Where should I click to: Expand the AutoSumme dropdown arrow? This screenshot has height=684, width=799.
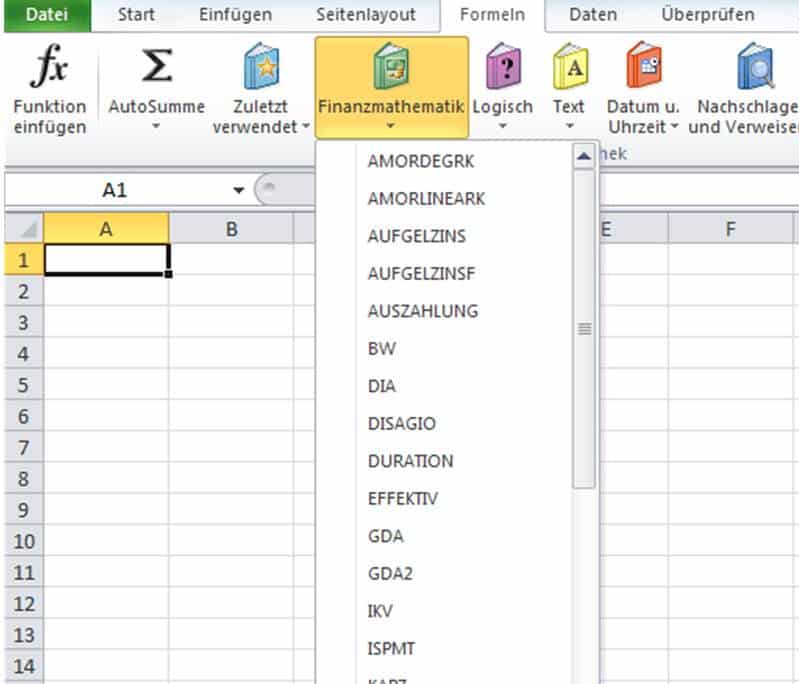(x=156, y=127)
